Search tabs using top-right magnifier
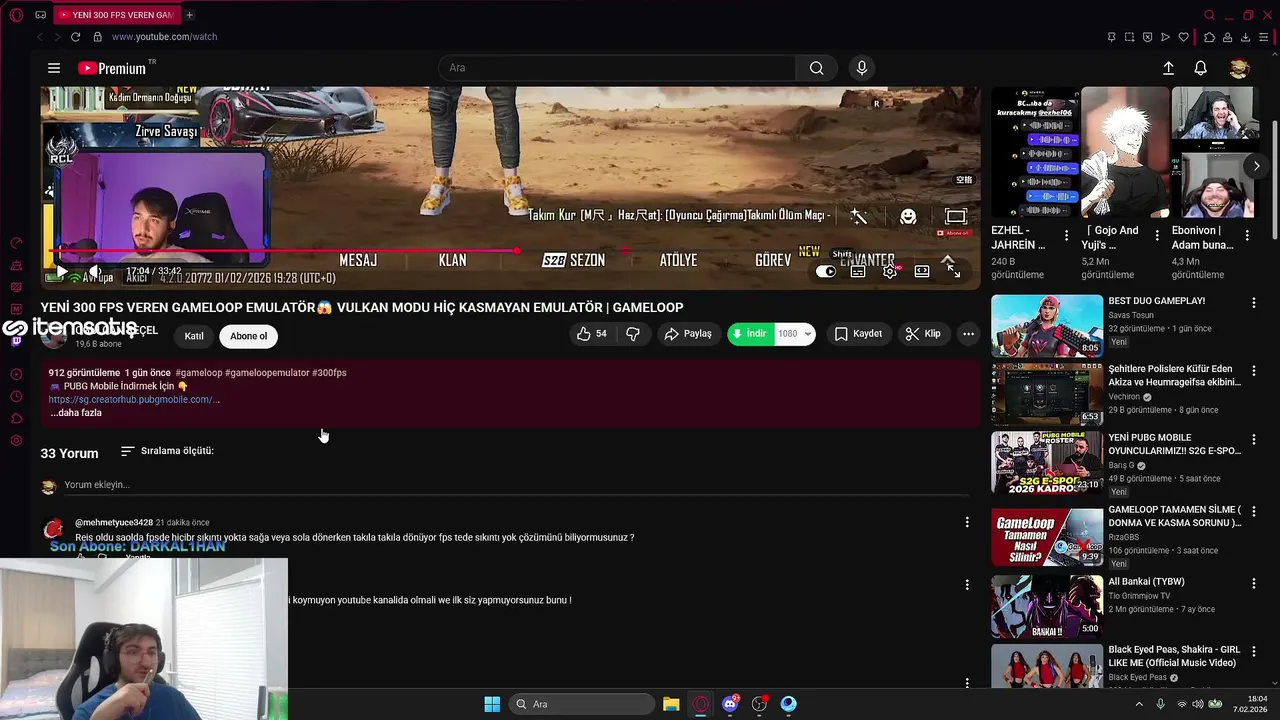This screenshot has height=720, width=1280. pos(1209,15)
